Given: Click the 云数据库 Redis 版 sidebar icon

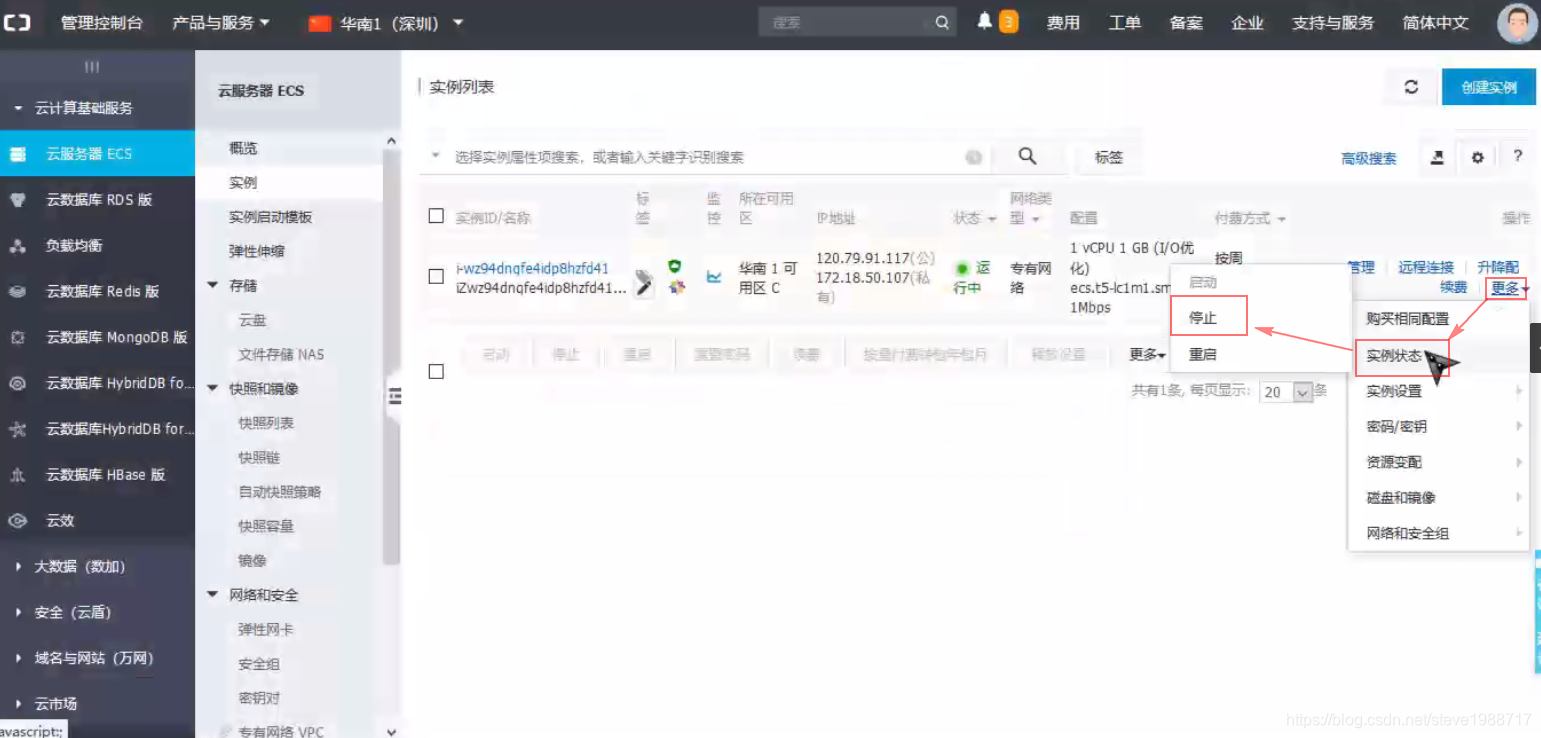Looking at the screenshot, I should coord(17,292).
